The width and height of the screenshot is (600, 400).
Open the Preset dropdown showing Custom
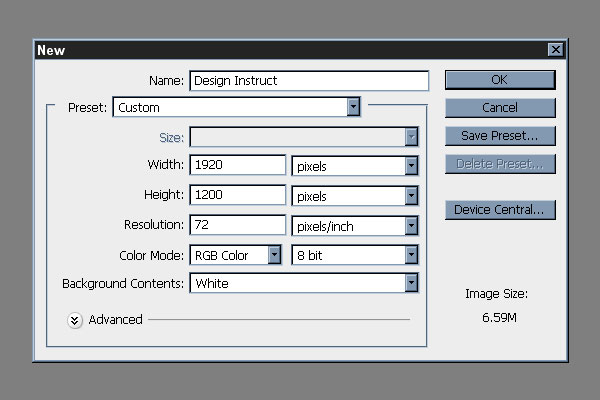tap(236, 107)
